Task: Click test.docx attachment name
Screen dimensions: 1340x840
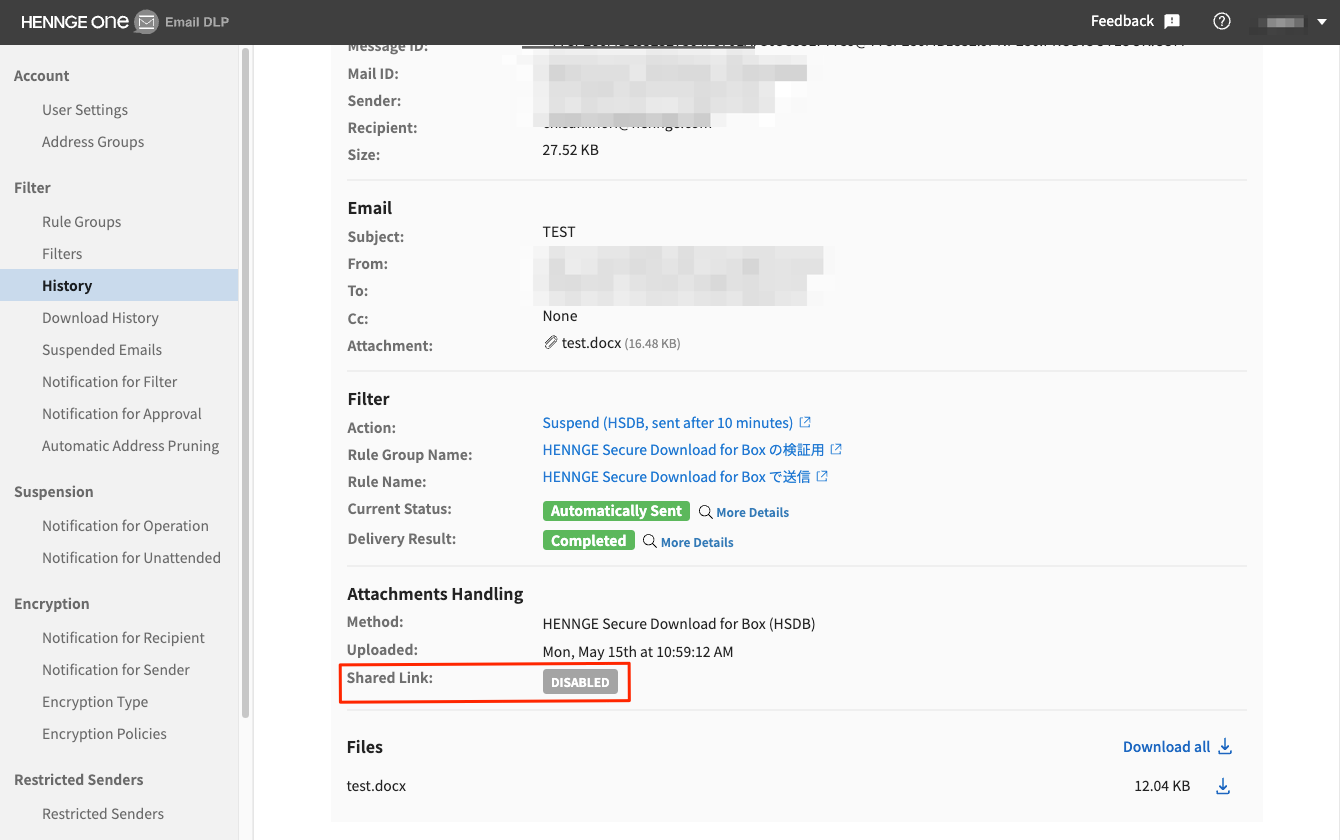Action: pyautogui.click(x=591, y=343)
